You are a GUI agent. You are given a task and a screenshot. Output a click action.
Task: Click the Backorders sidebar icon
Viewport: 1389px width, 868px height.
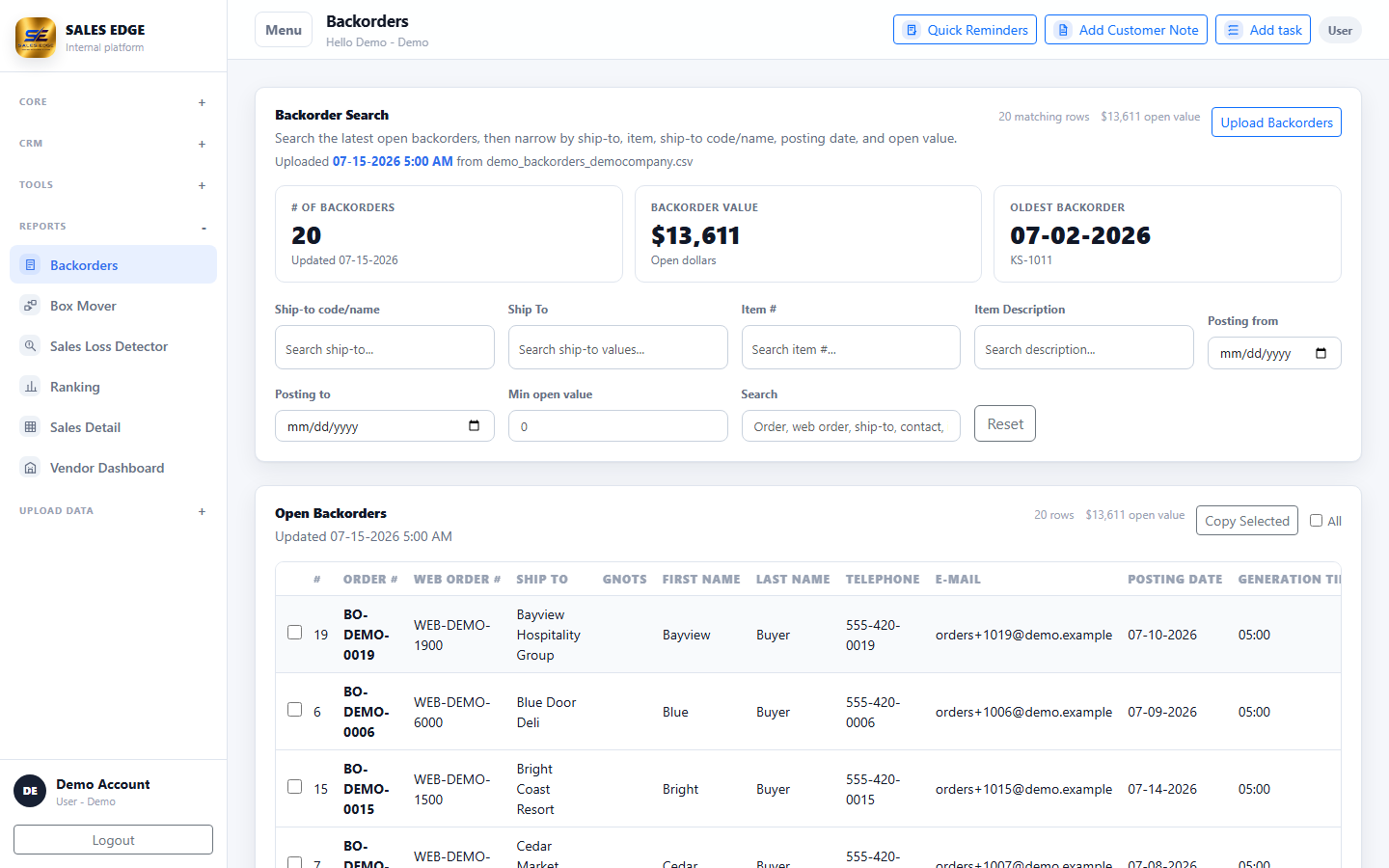pyautogui.click(x=31, y=264)
